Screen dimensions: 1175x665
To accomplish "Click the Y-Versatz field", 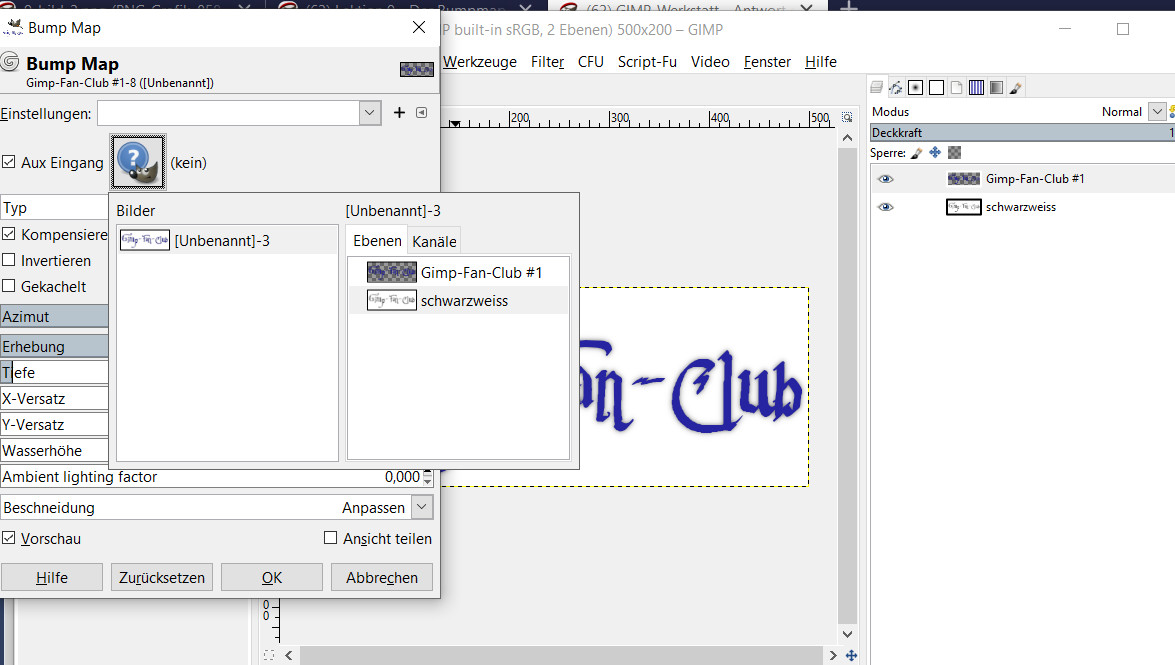I will click(x=55, y=424).
